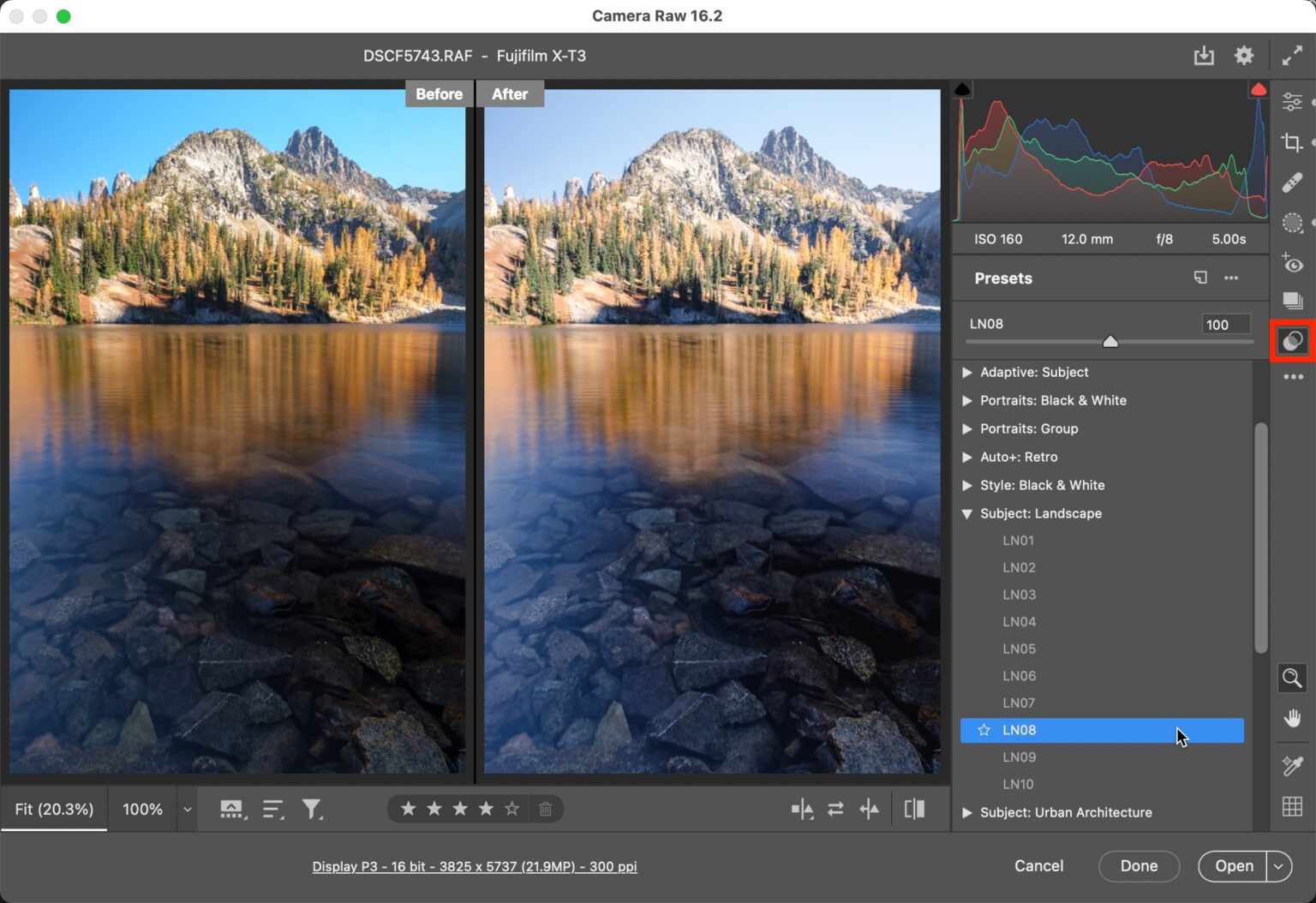Switch to the Before tab

(439, 93)
